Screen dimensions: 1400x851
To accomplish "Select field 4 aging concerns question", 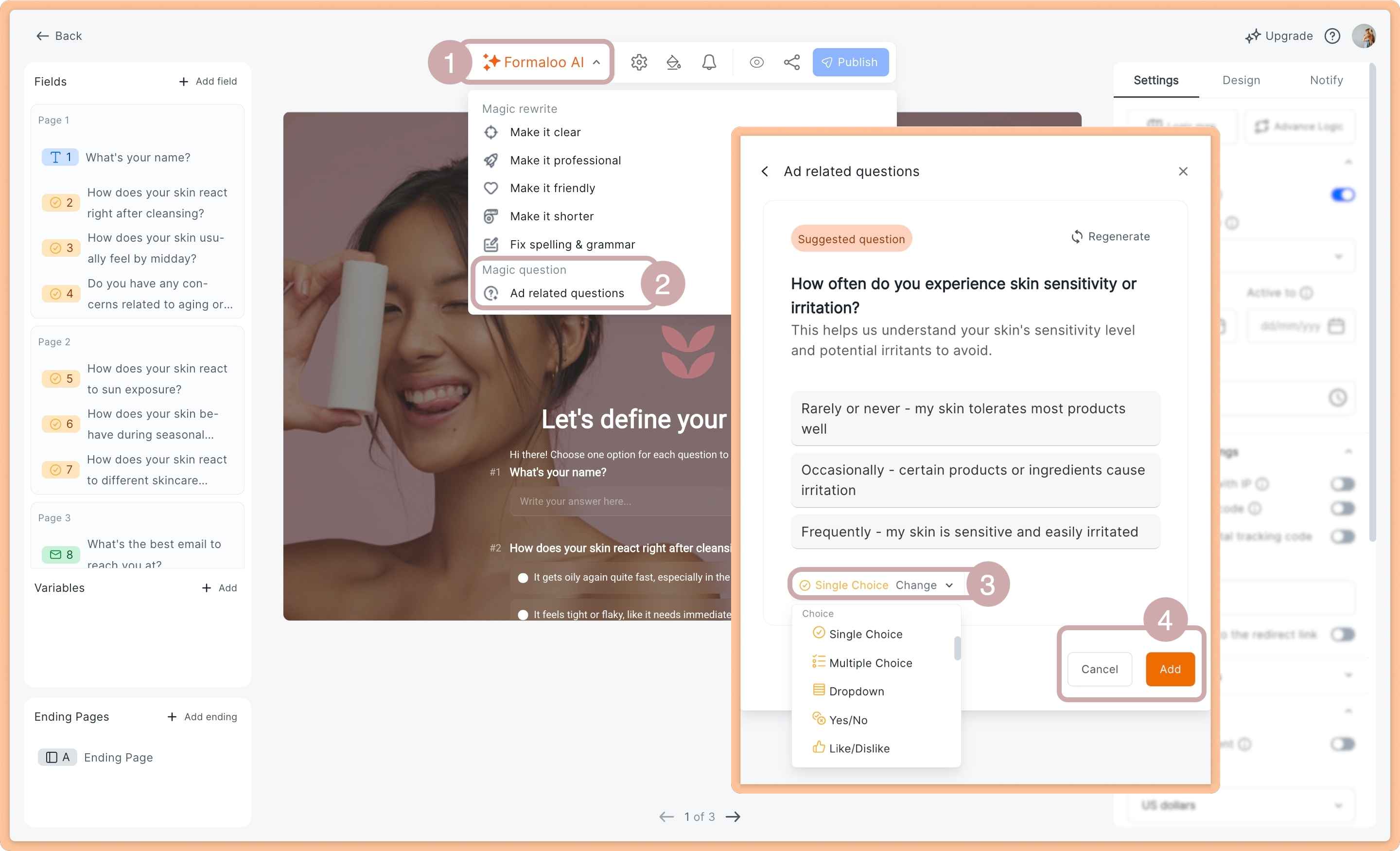I will [x=138, y=293].
